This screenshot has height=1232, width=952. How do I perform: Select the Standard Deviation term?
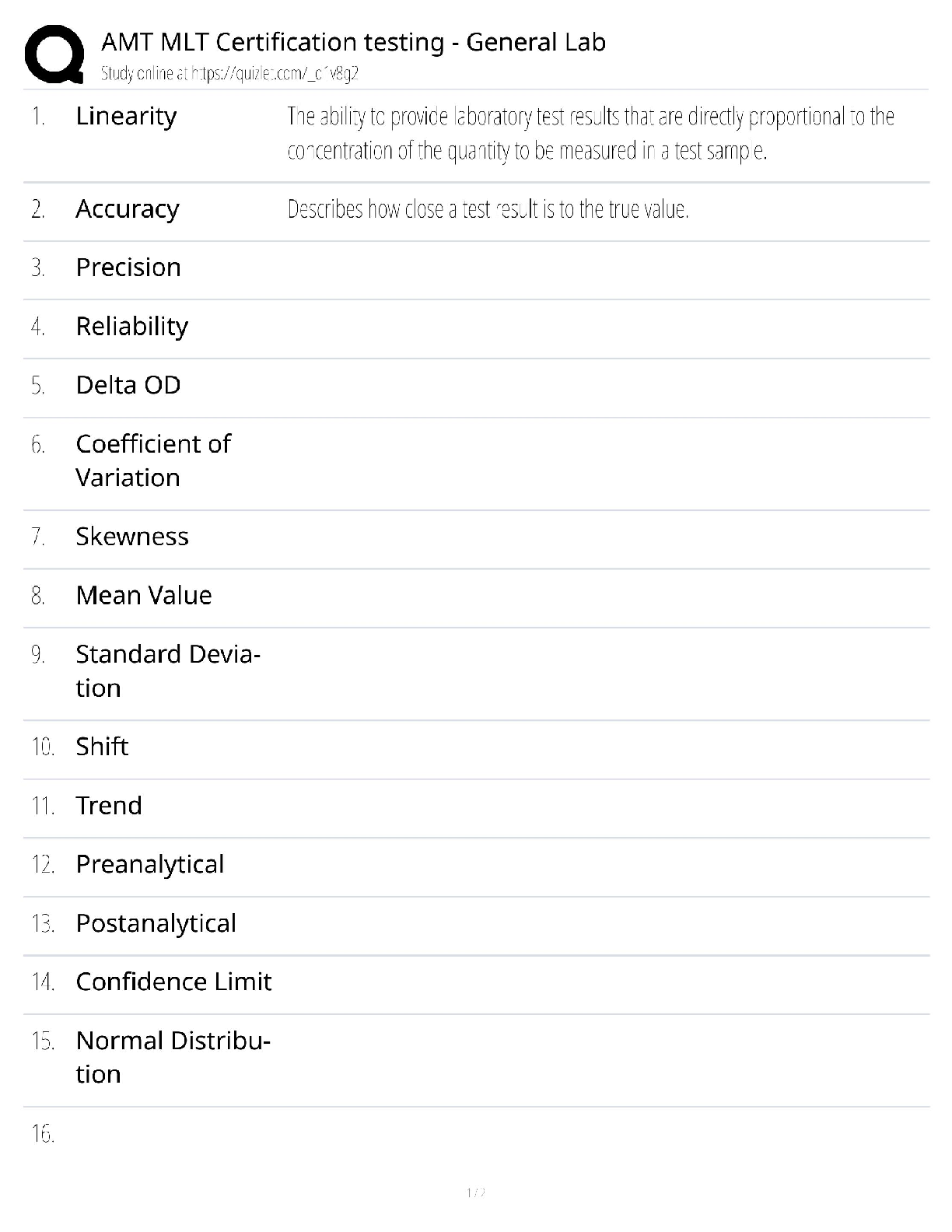pyautogui.click(x=167, y=670)
